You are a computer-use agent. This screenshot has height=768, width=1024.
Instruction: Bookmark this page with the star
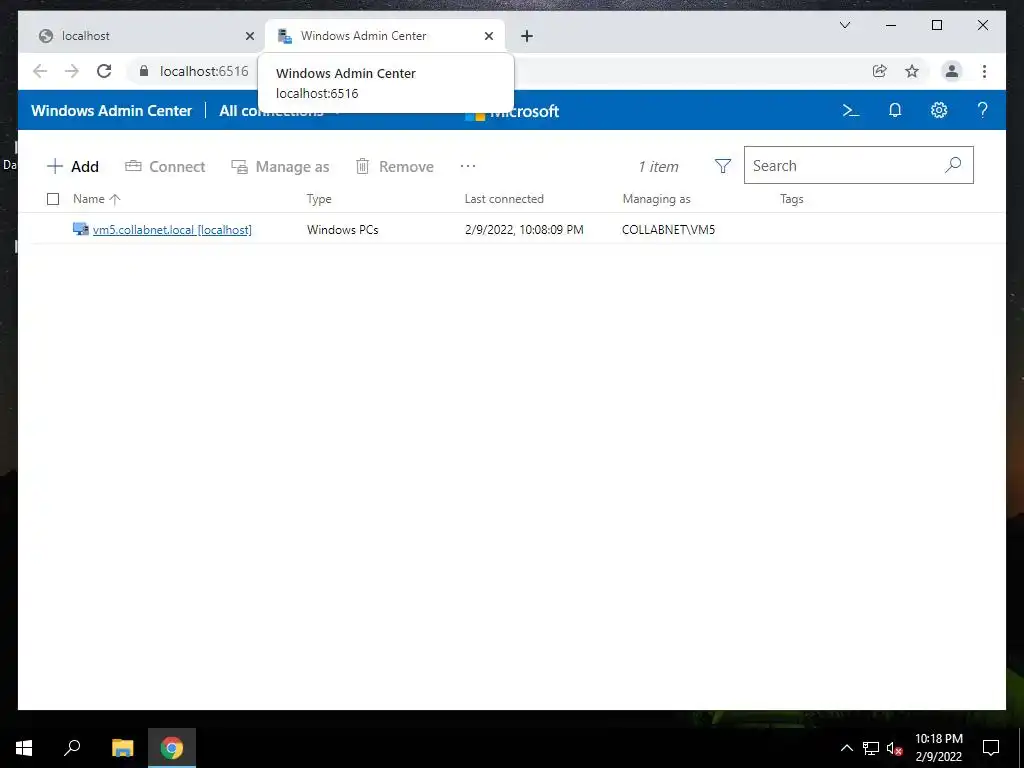pos(912,71)
